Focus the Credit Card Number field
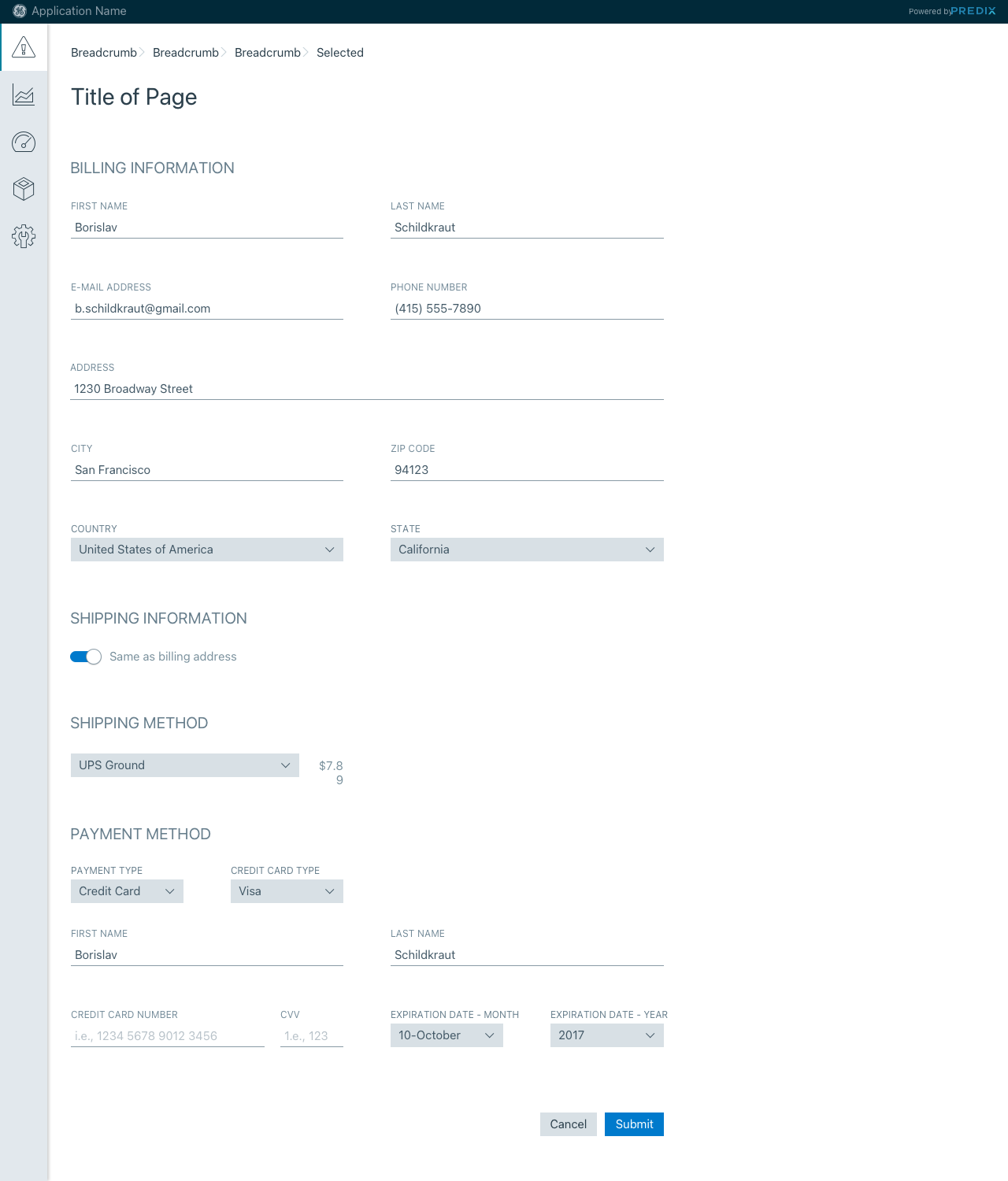The width and height of the screenshot is (1008, 1181). click(168, 1036)
